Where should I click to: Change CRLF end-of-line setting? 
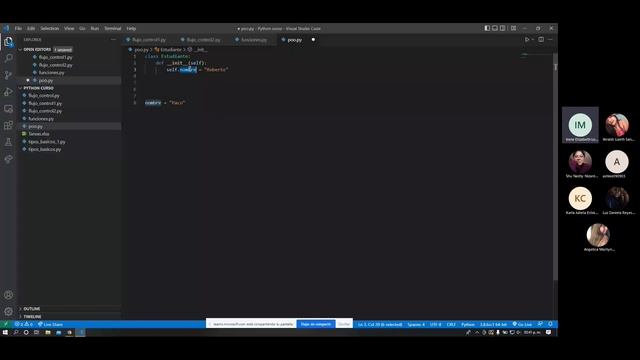[x=451, y=324]
